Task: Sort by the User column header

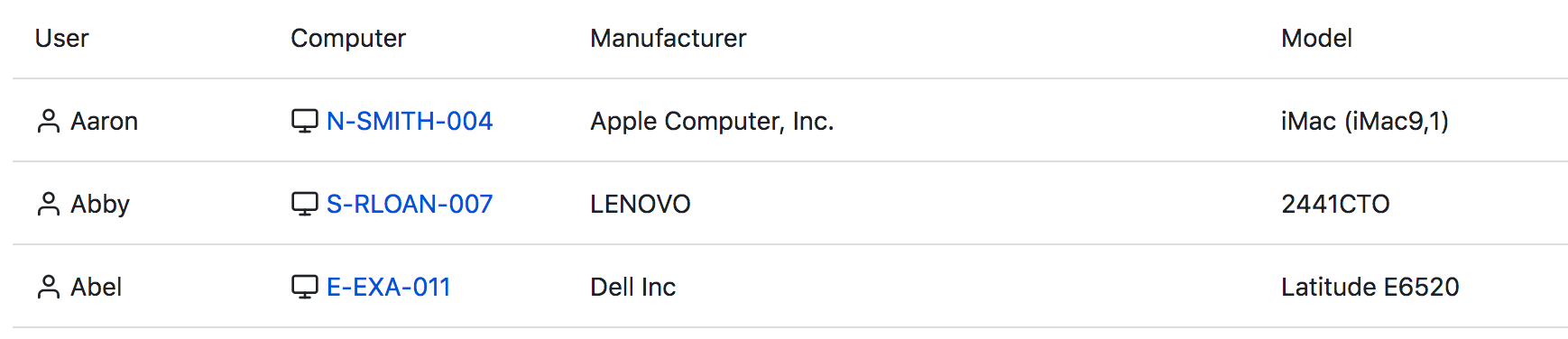Action: click(x=61, y=38)
